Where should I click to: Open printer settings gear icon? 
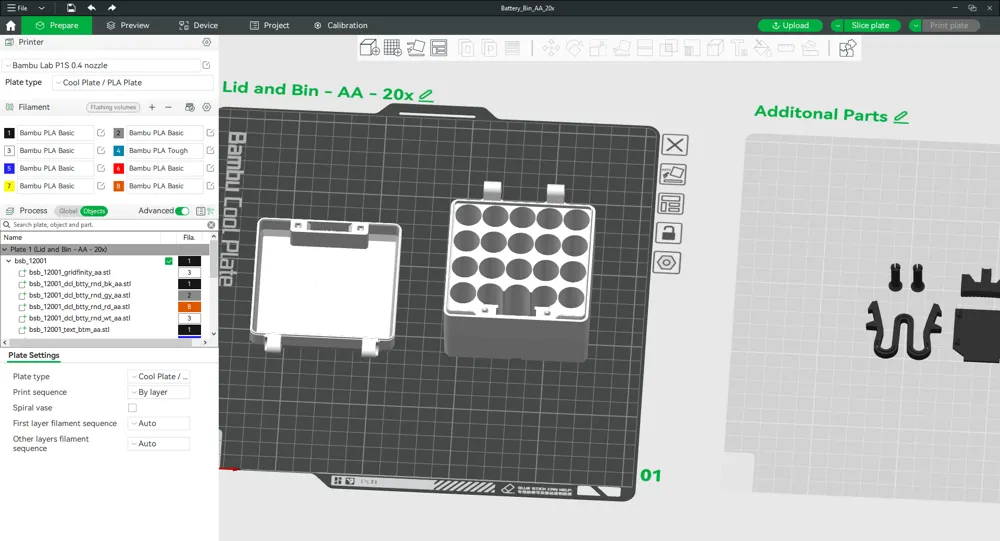click(x=207, y=43)
